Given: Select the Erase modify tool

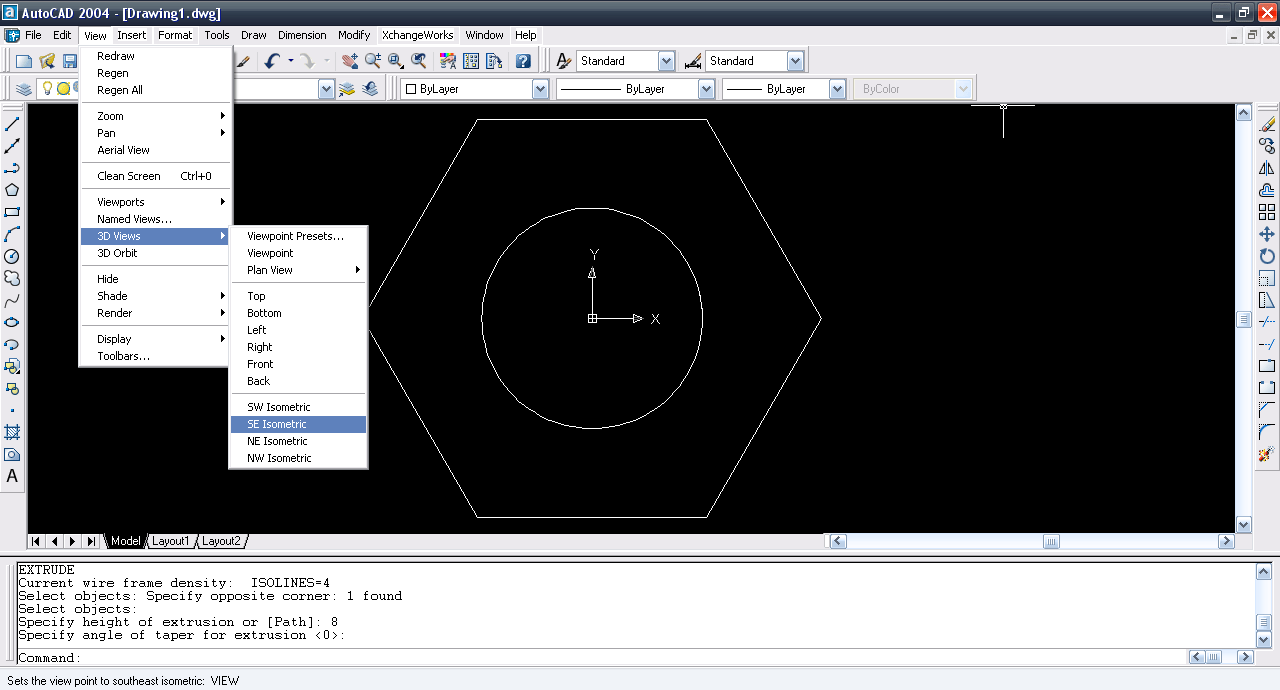Looking at the screenshot, I should (x=1267, y=124).
